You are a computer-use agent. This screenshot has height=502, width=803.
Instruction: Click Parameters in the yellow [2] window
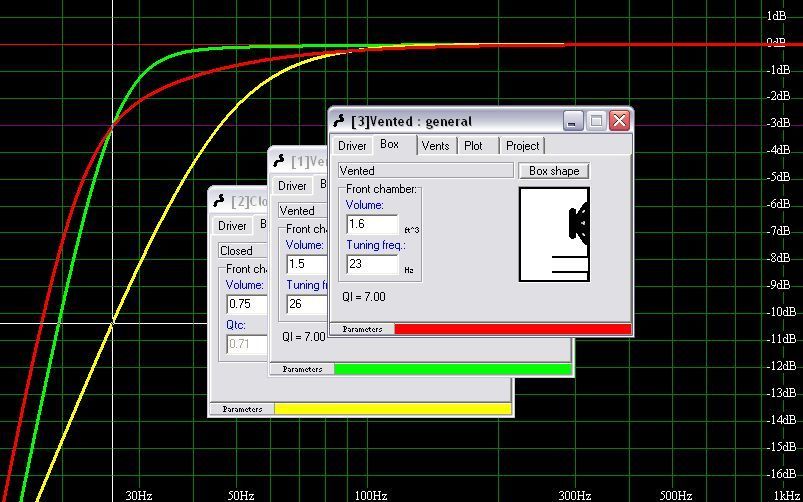click(x=242, y=409)
